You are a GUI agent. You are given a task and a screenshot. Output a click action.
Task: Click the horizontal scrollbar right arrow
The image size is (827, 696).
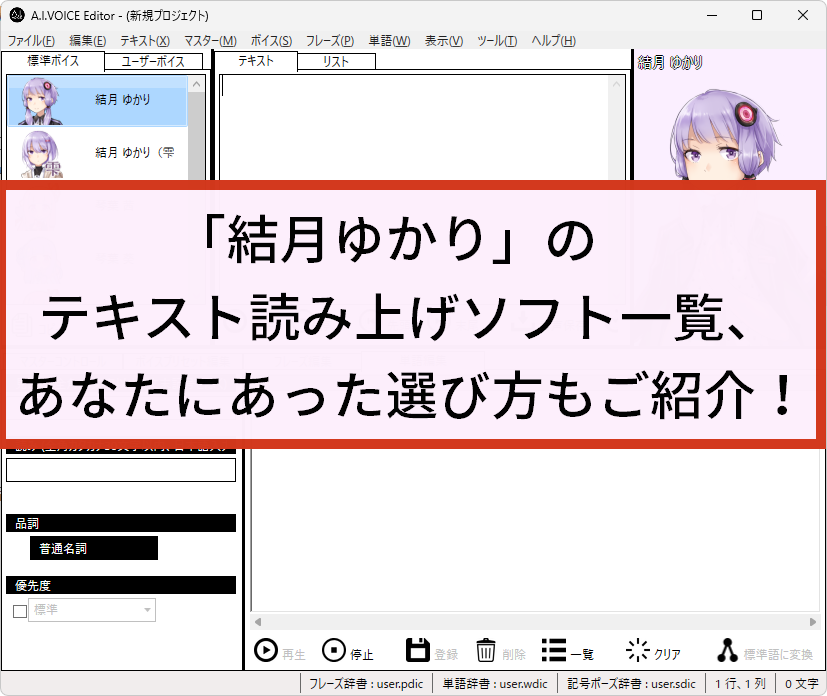click(x=813, y=622)
